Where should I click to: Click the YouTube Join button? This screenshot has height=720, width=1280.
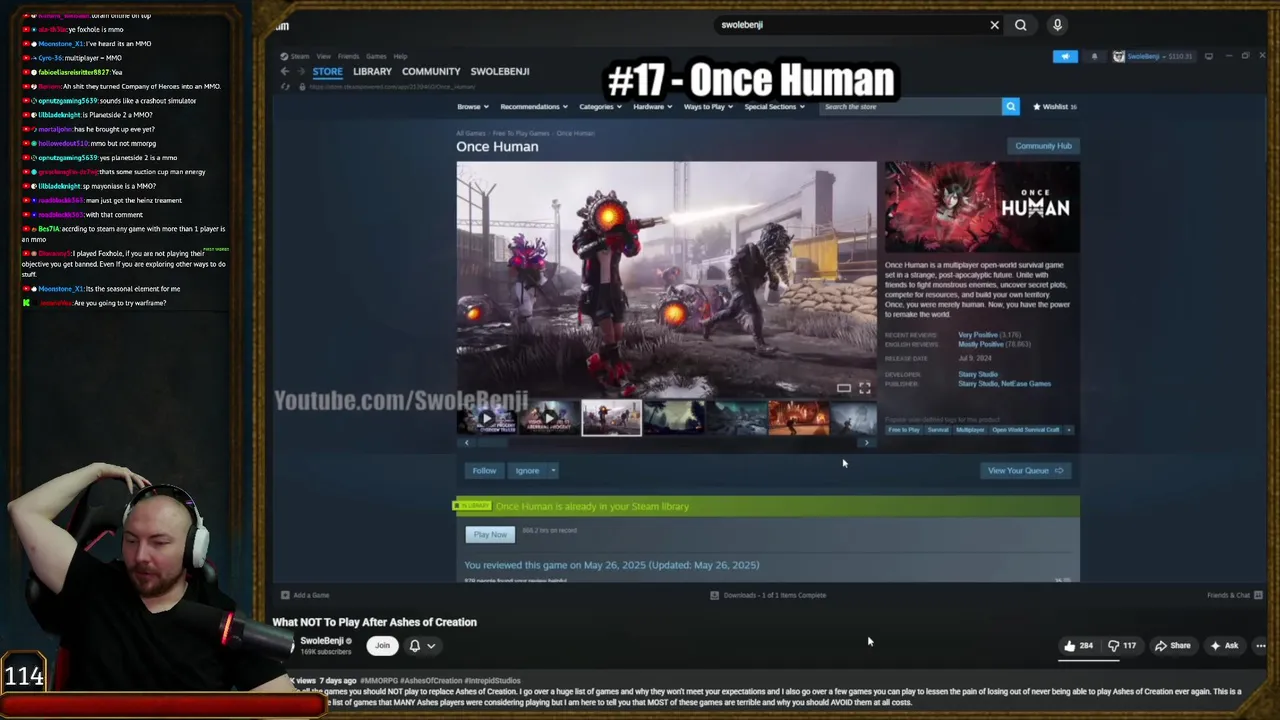click(x=382, y=646)
